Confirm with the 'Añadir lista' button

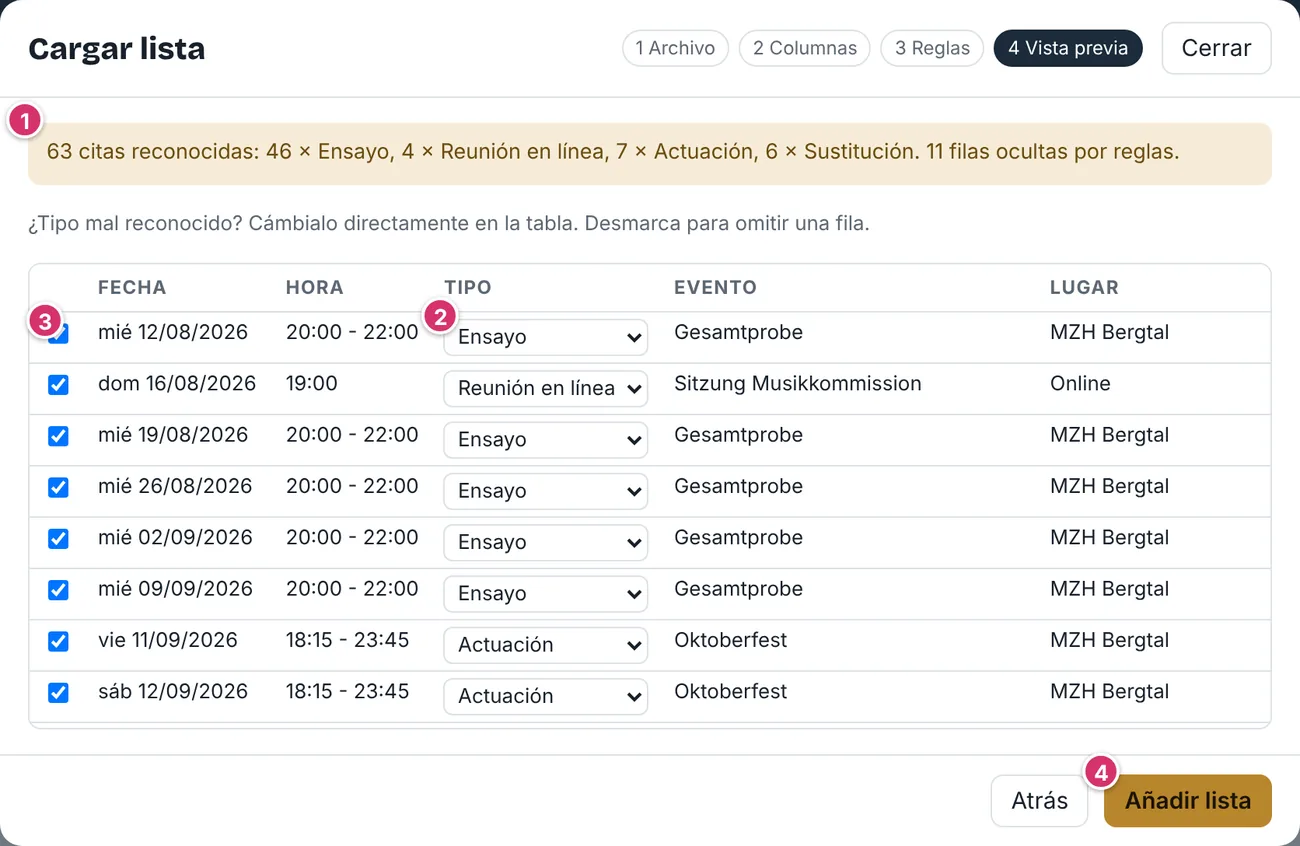coord(1188,801)
